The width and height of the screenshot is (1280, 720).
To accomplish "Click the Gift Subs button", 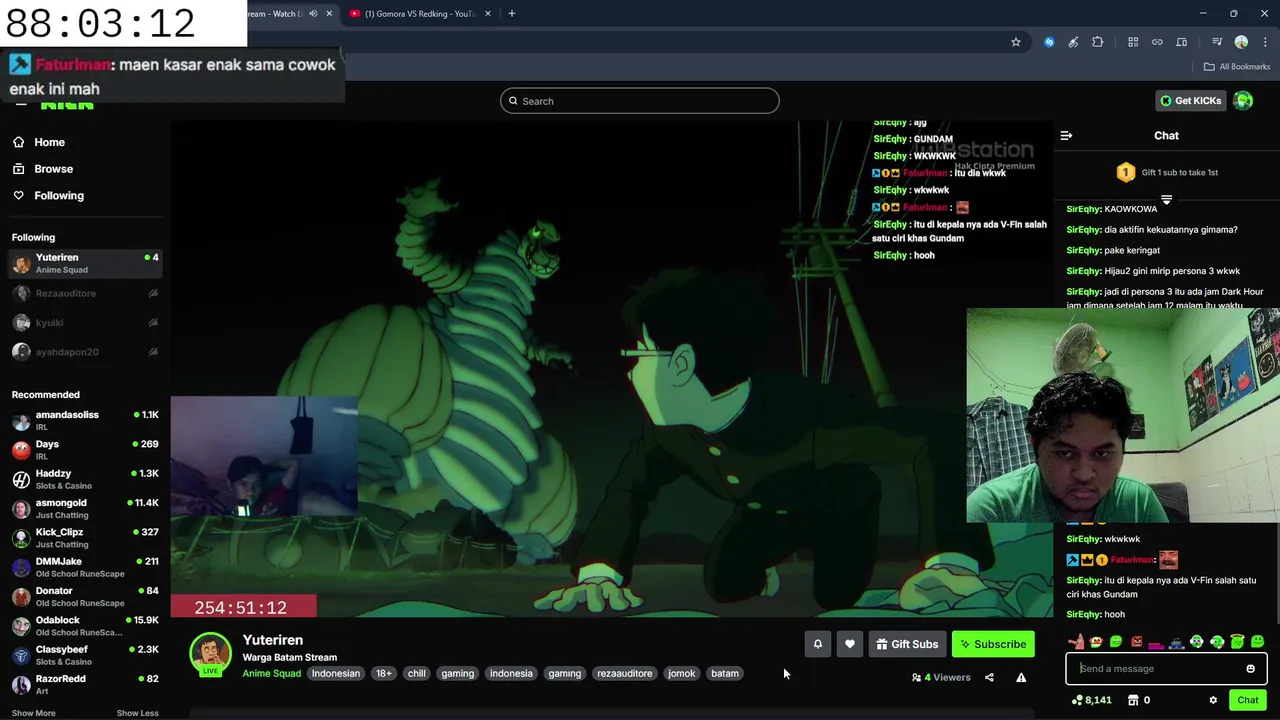I will click(907, 644).
